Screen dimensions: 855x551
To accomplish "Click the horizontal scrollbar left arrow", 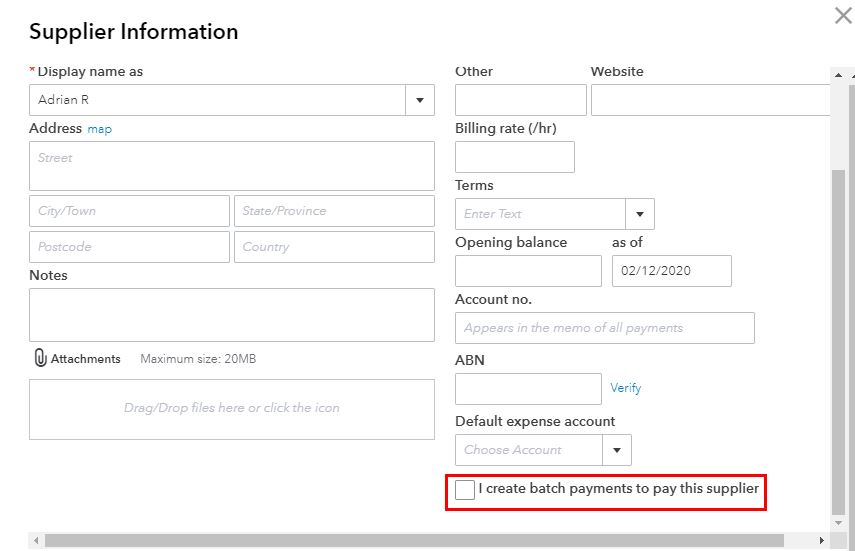I will 36,541.
